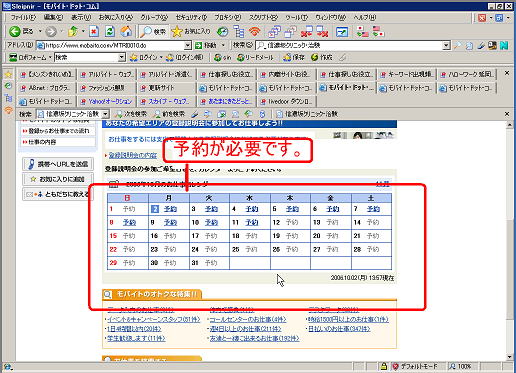Open the 移動 button dropdown arrow
516x373 pixels.
click(x=223, y=45)
